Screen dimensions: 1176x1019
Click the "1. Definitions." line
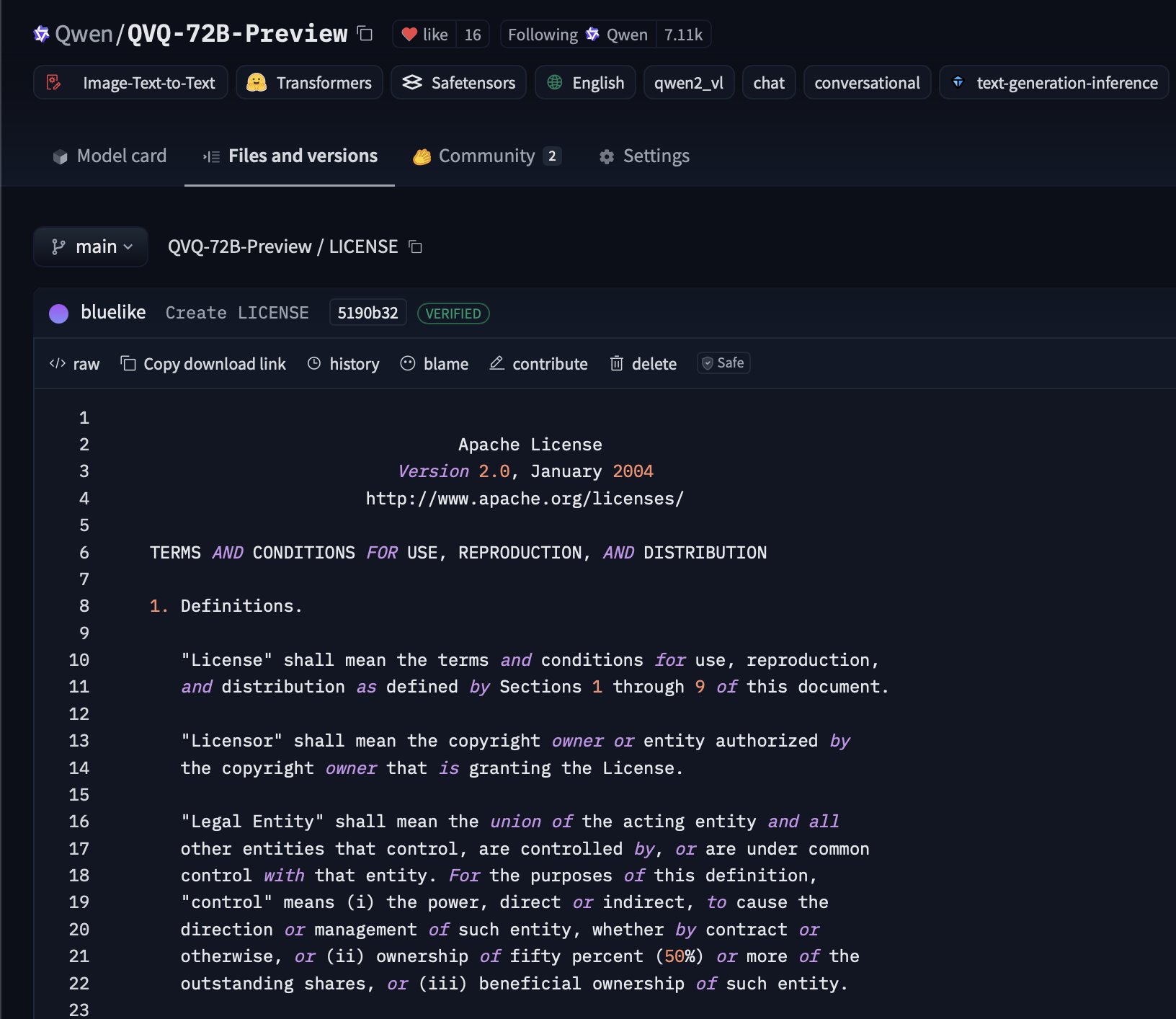click(x=226, y=606)
